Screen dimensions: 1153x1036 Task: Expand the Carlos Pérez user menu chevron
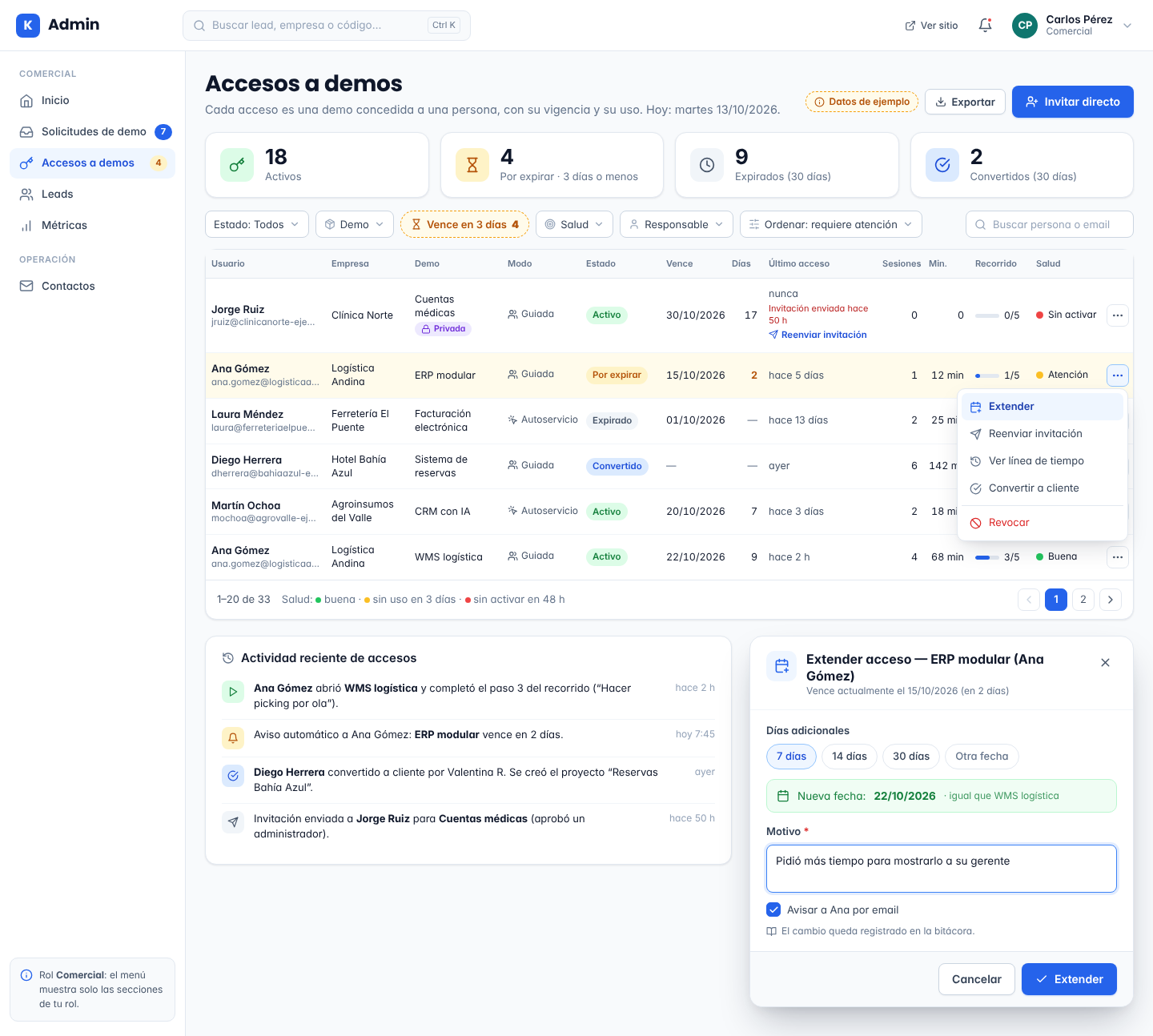click(1127, 26)
